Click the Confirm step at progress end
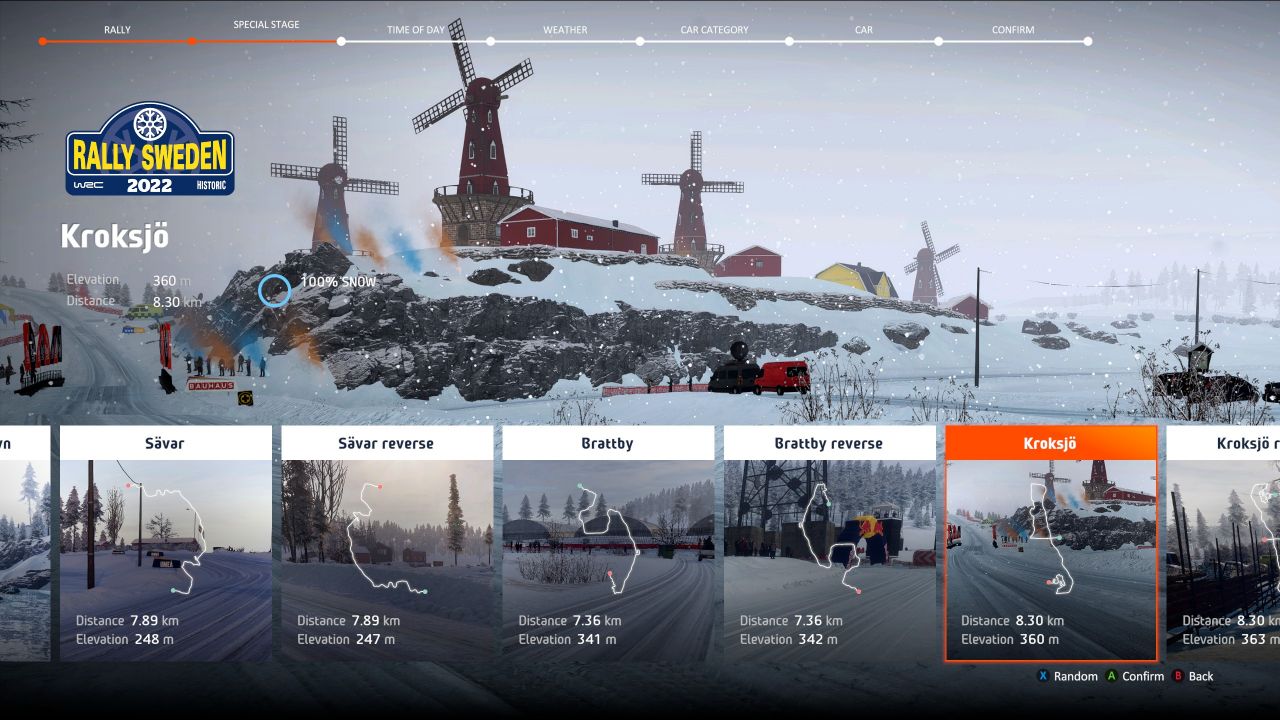This screenshot has width=1280, height=720. (x=1087, y=41)
